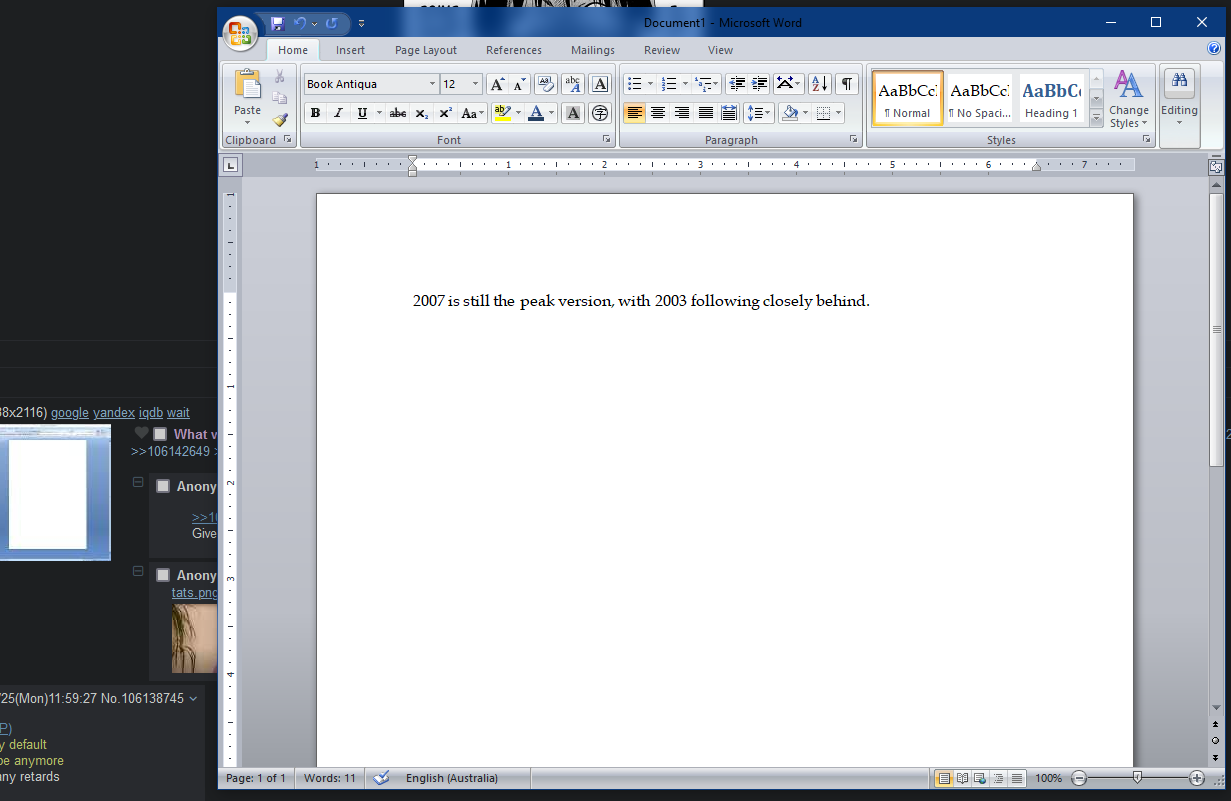1231x801 pixels.
Task: Toggle show paragraph marks
Action: click(x=847, y=84)
